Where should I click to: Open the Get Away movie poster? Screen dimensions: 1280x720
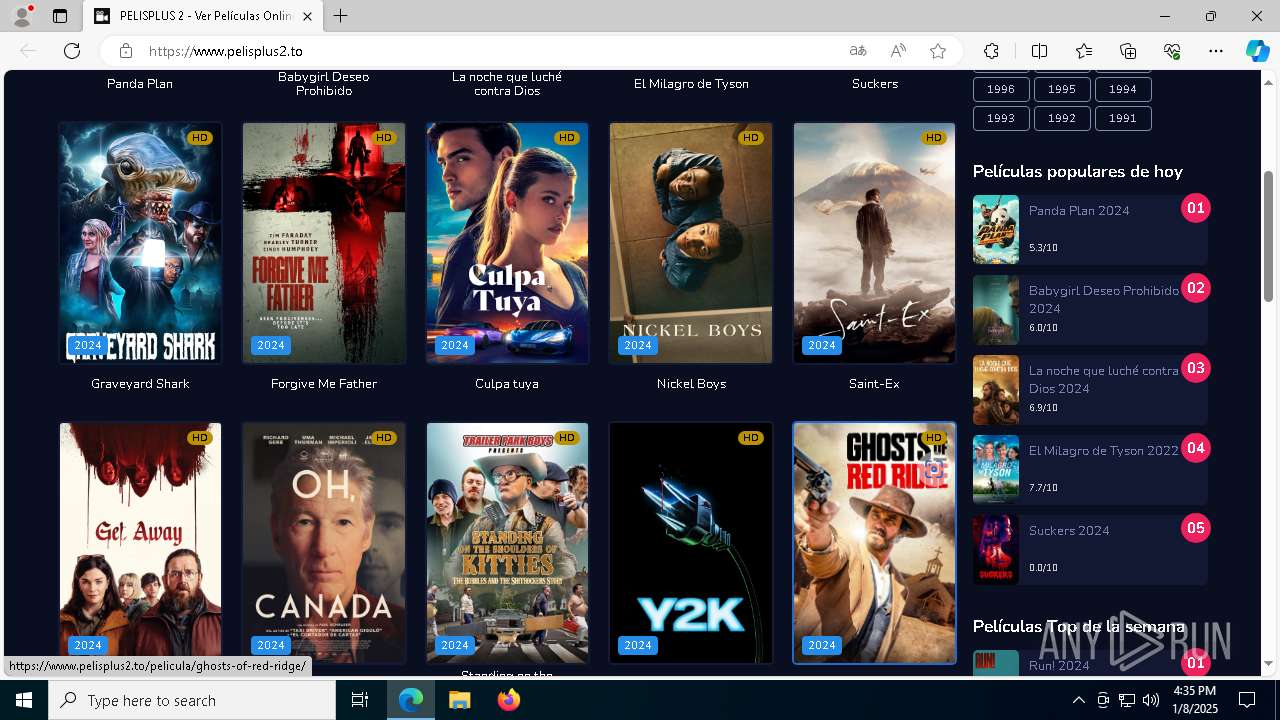(140, 543)
